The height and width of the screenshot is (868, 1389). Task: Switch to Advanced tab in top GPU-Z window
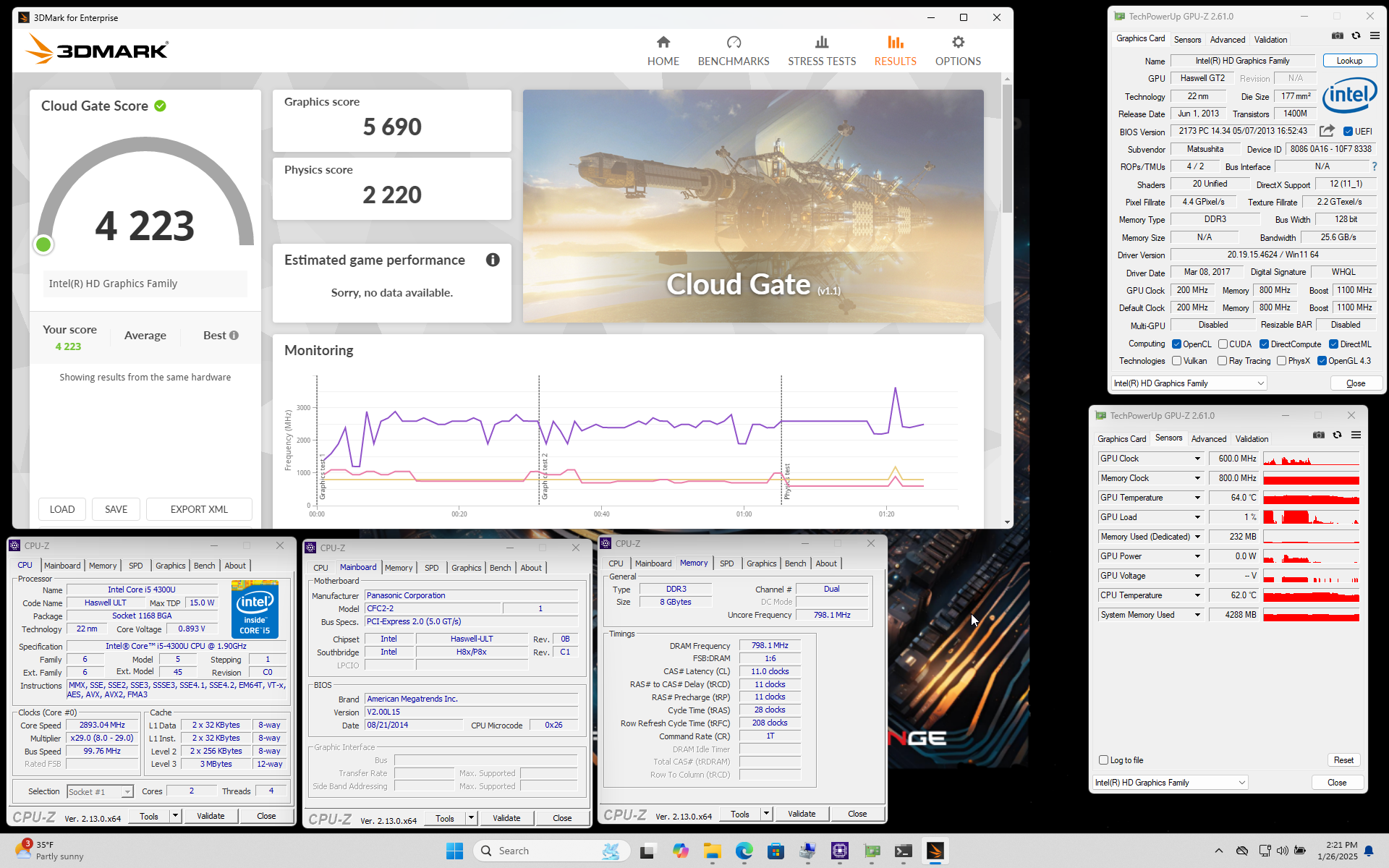[1227, 40]
